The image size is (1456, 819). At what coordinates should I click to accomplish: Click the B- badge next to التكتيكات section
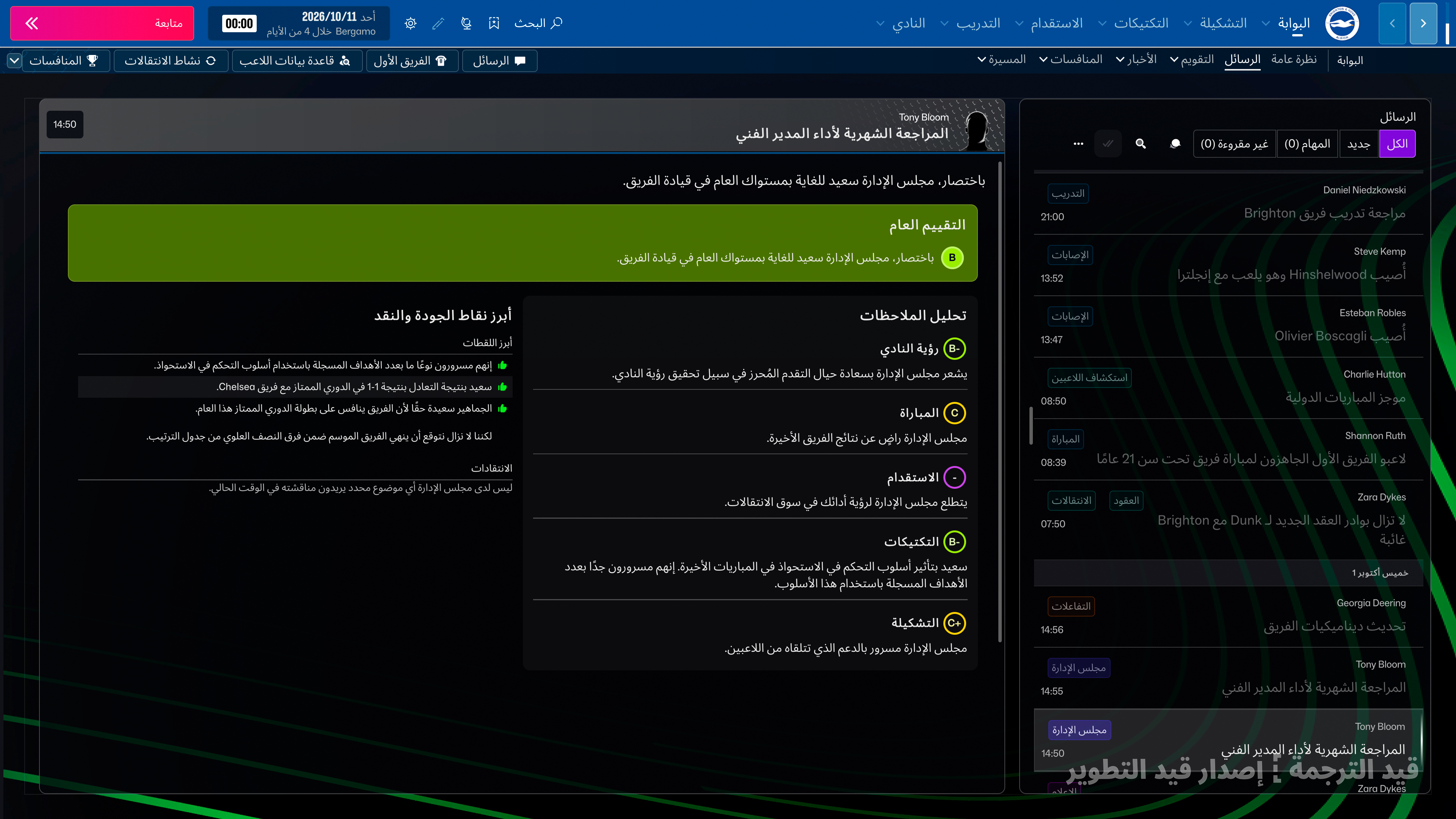pos(955,542)
